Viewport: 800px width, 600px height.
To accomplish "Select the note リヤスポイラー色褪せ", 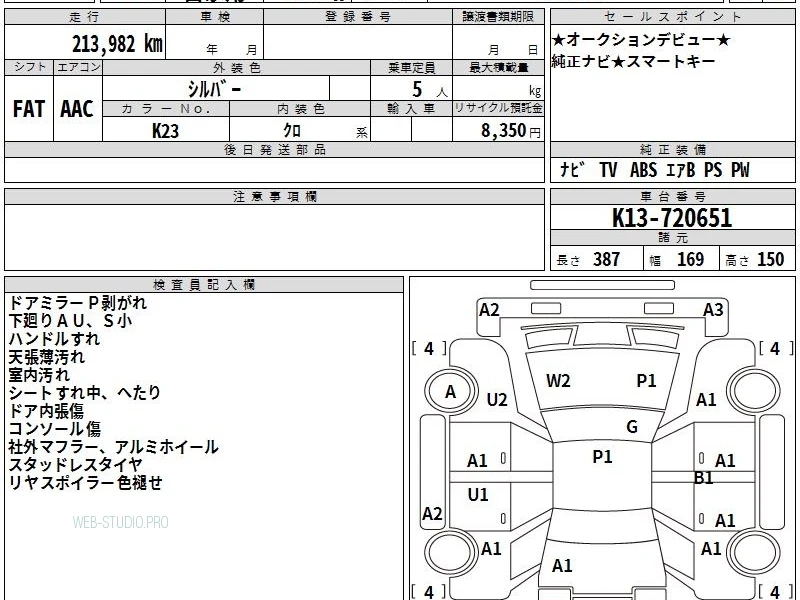I will click(85, 483).
